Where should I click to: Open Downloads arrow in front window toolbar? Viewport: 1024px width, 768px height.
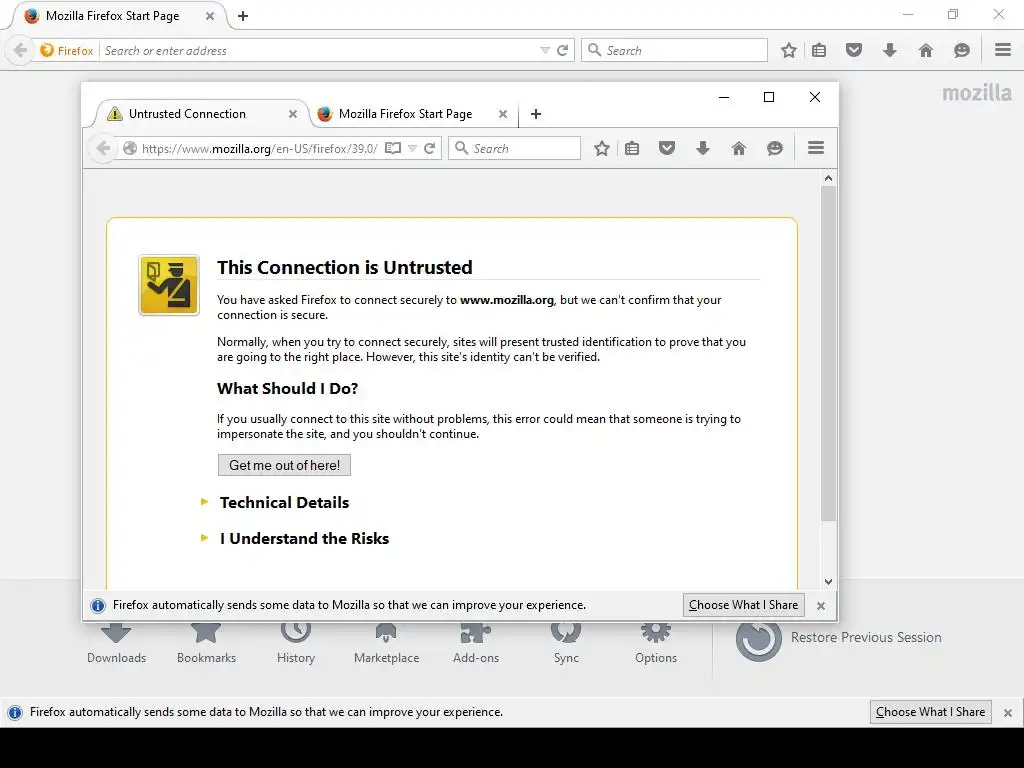[703, 148]
